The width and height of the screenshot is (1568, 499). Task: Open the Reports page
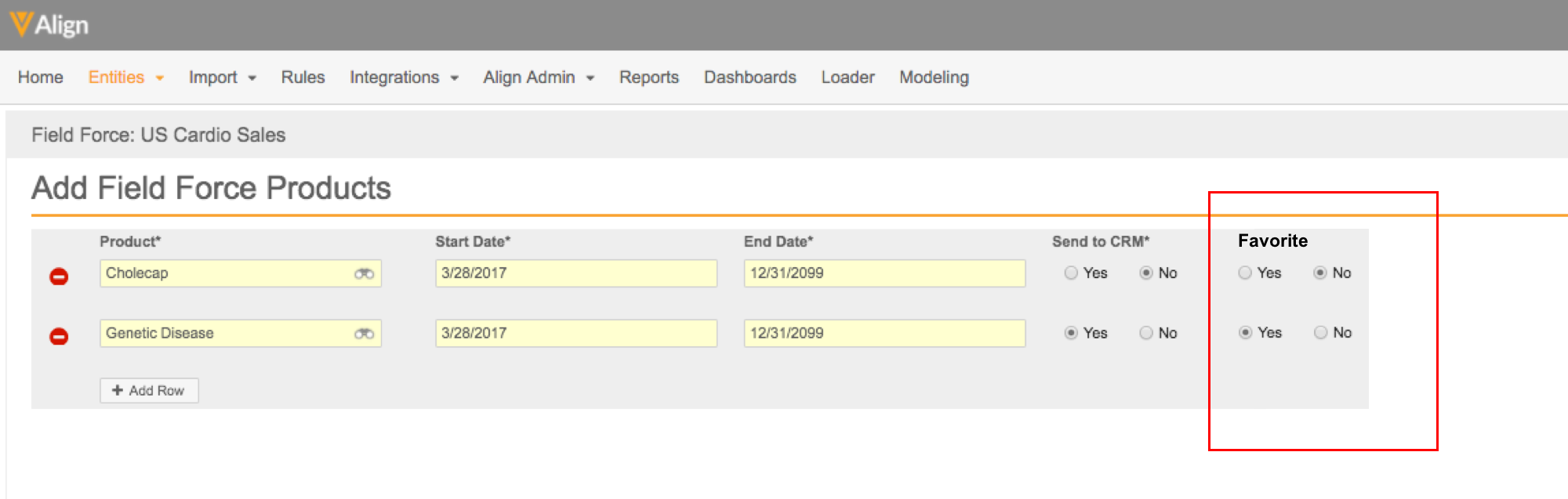coord(648,78)
